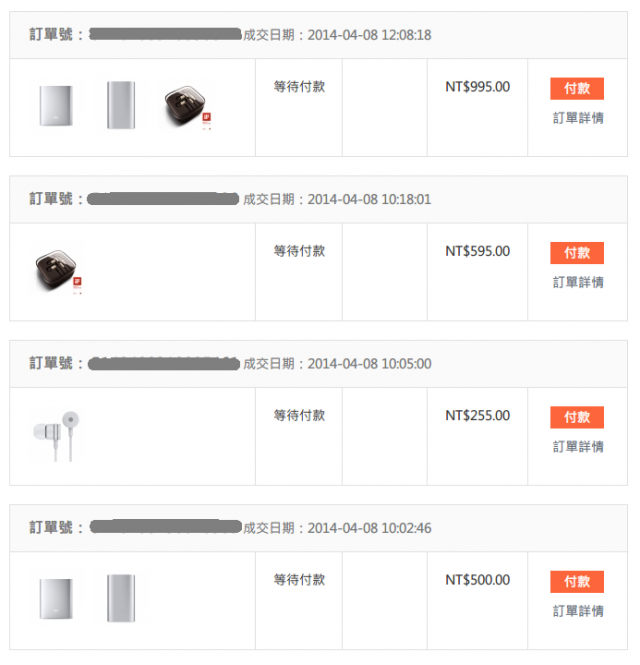Select small power bank thumbnail in last order
Screen dimensions: 640x665
coord(56,598)
